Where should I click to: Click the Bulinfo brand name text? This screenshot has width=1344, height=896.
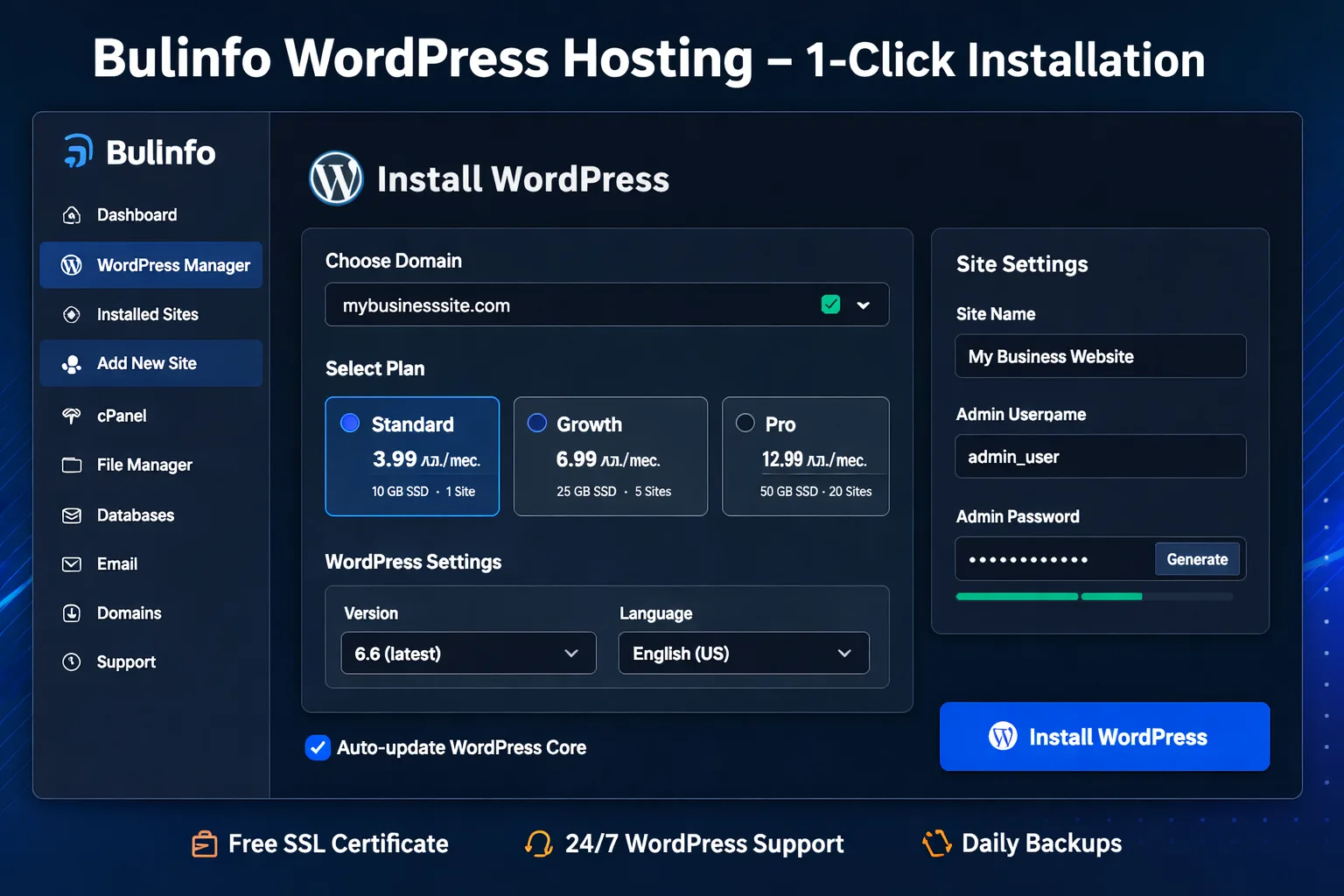161,152
